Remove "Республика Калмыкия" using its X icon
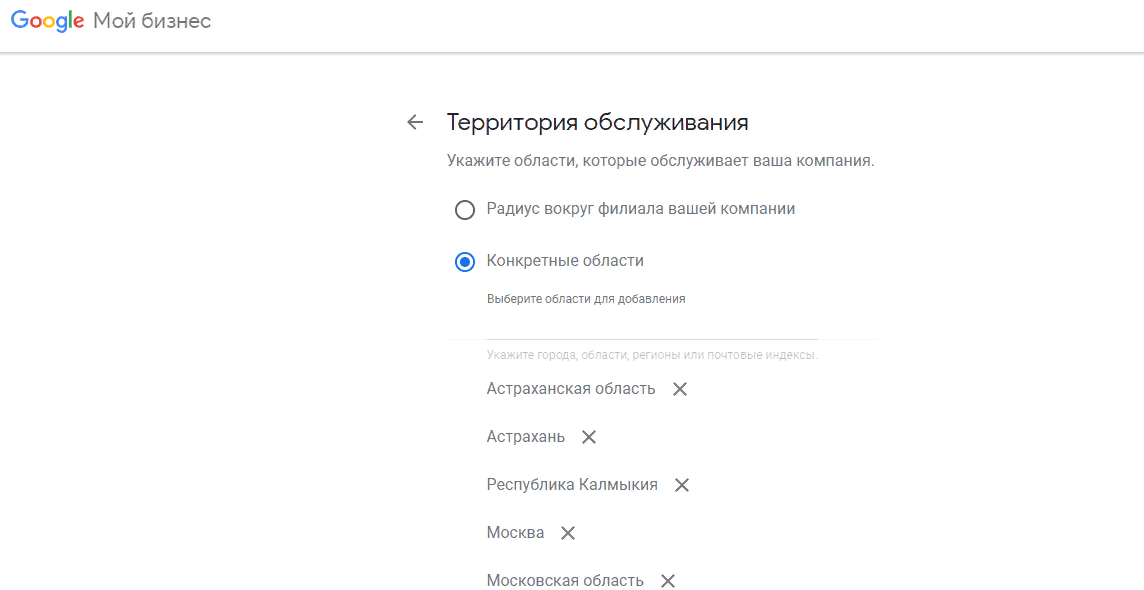1144x590 pixels. [x=681, y=485]
